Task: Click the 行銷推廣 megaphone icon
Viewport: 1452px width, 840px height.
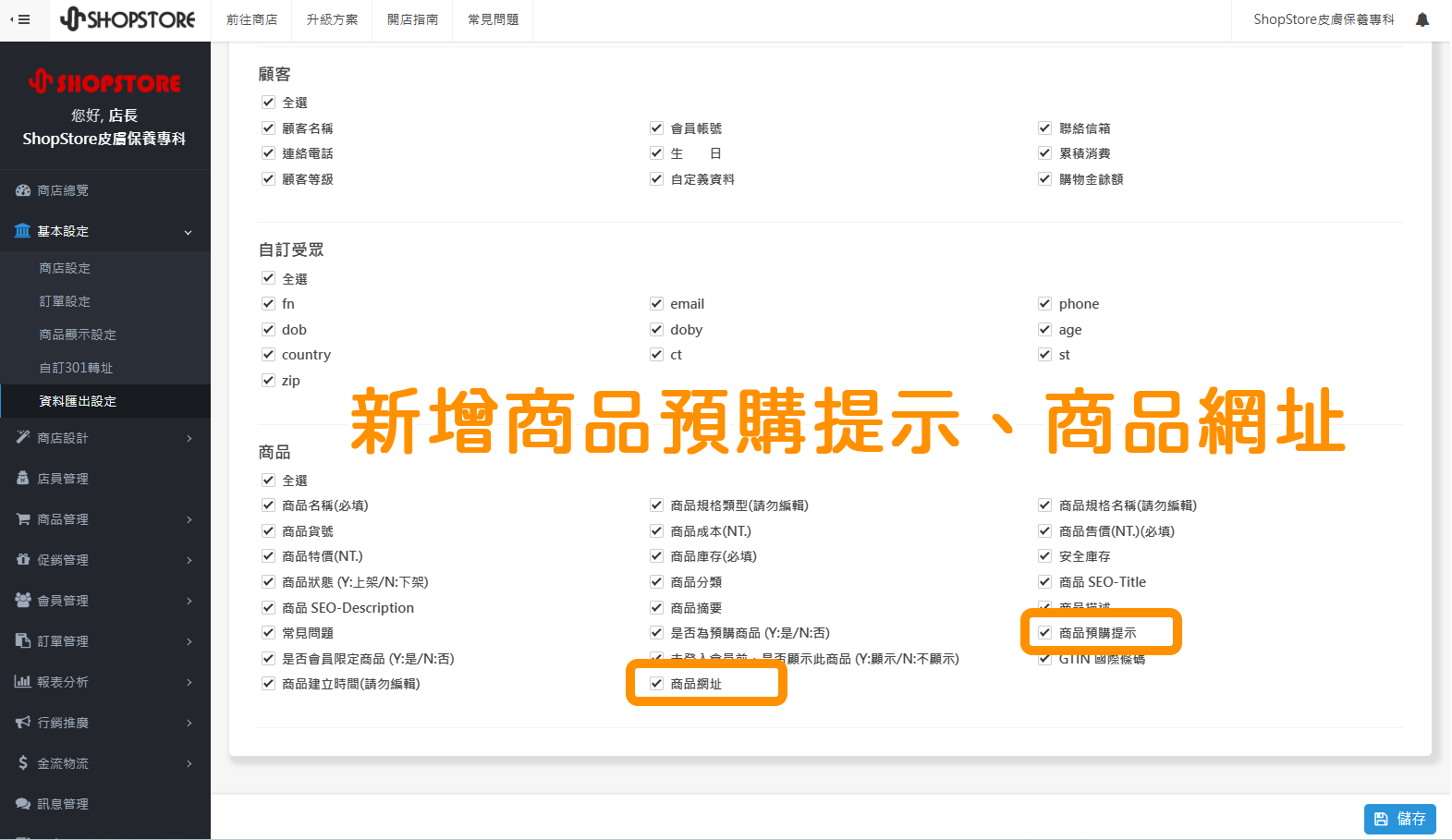Action: pos(23,723)
